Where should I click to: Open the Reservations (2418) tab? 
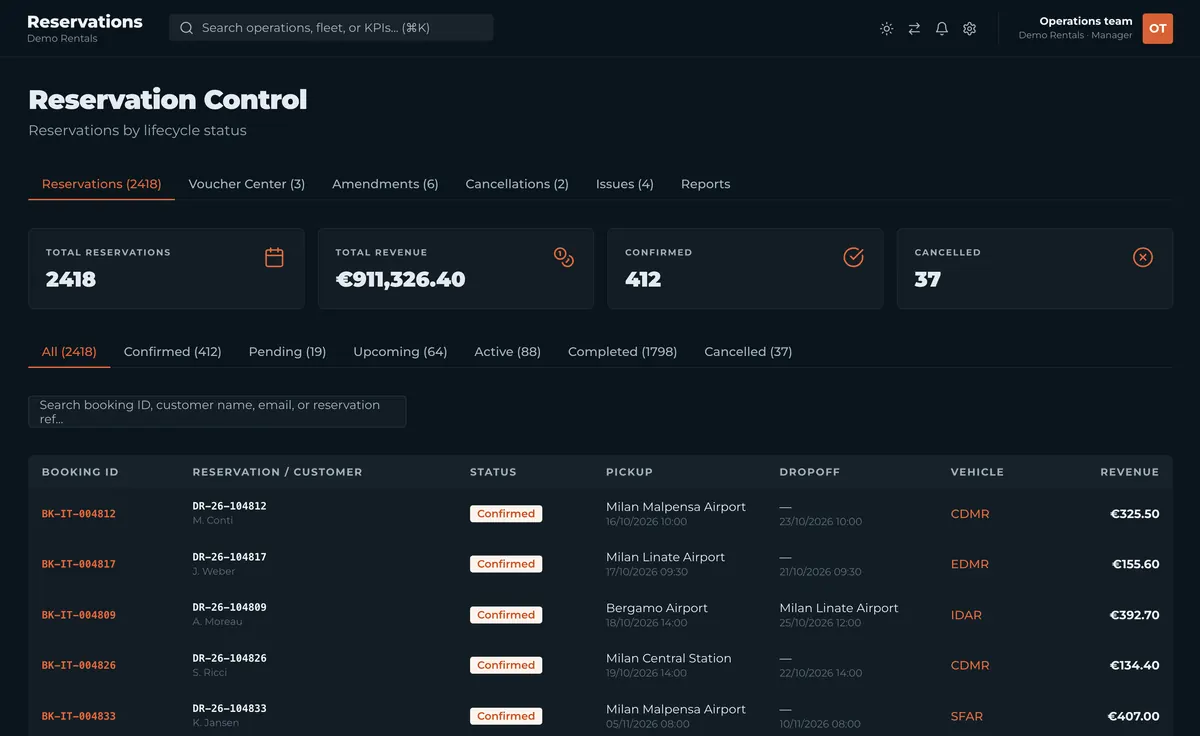coord(101,184)
